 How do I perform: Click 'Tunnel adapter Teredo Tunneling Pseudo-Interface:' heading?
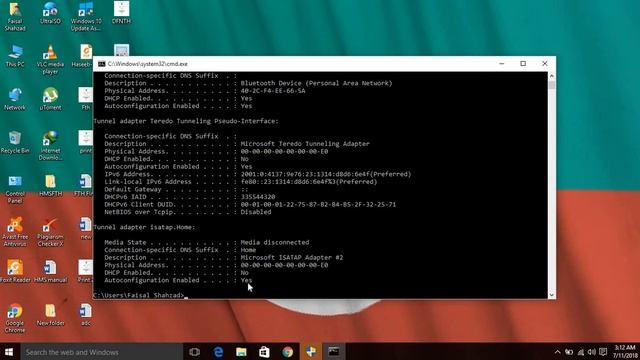pyautogui.click(x=186, y=121)
